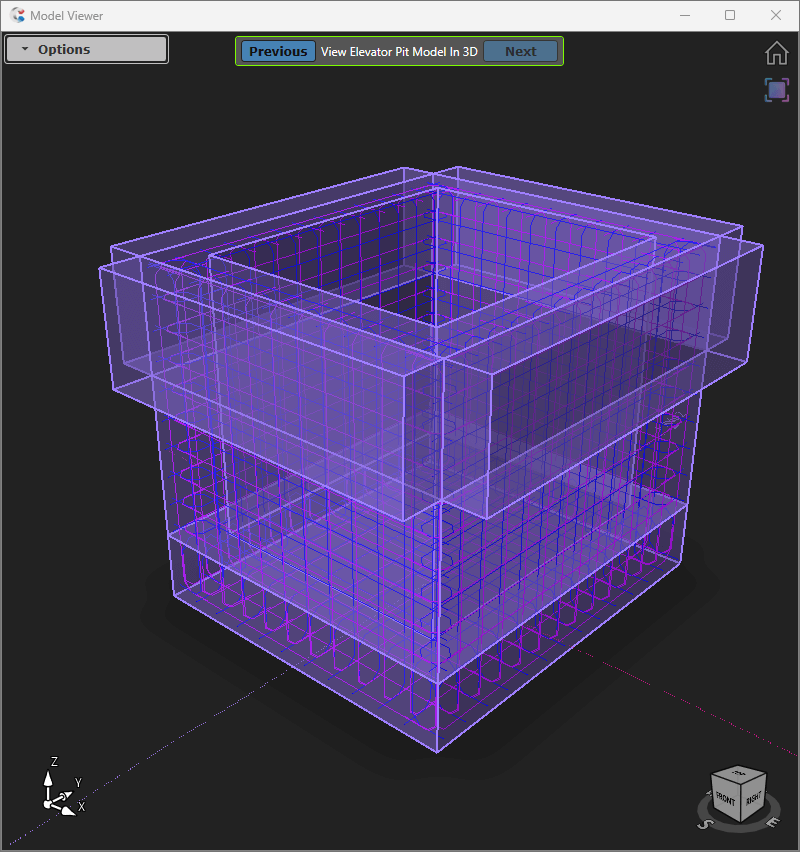Go to the Previous step
This screenshot has width=800, height=852.
278,51
